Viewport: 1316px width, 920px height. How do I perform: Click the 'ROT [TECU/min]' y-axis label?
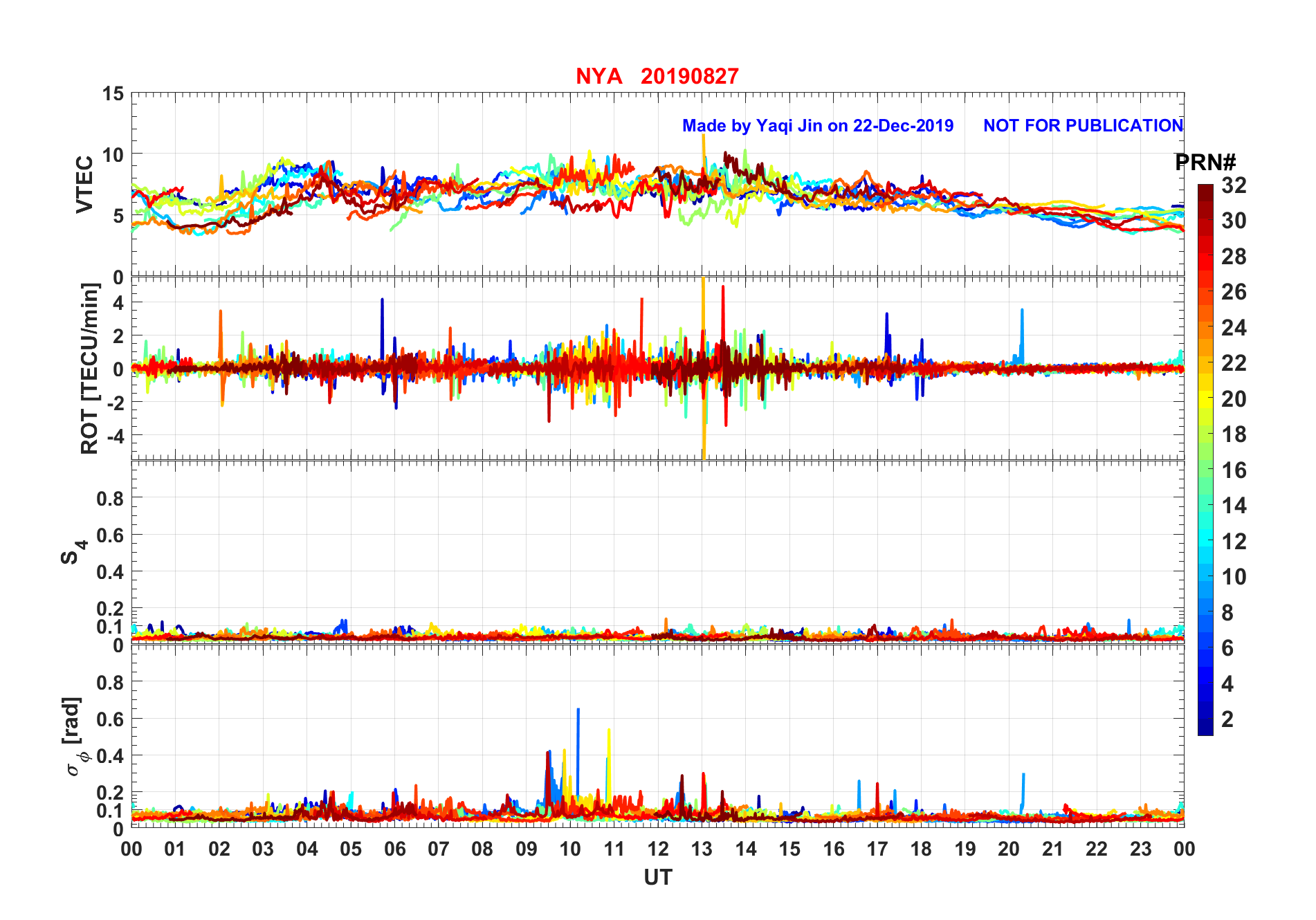tap(90, 369)
